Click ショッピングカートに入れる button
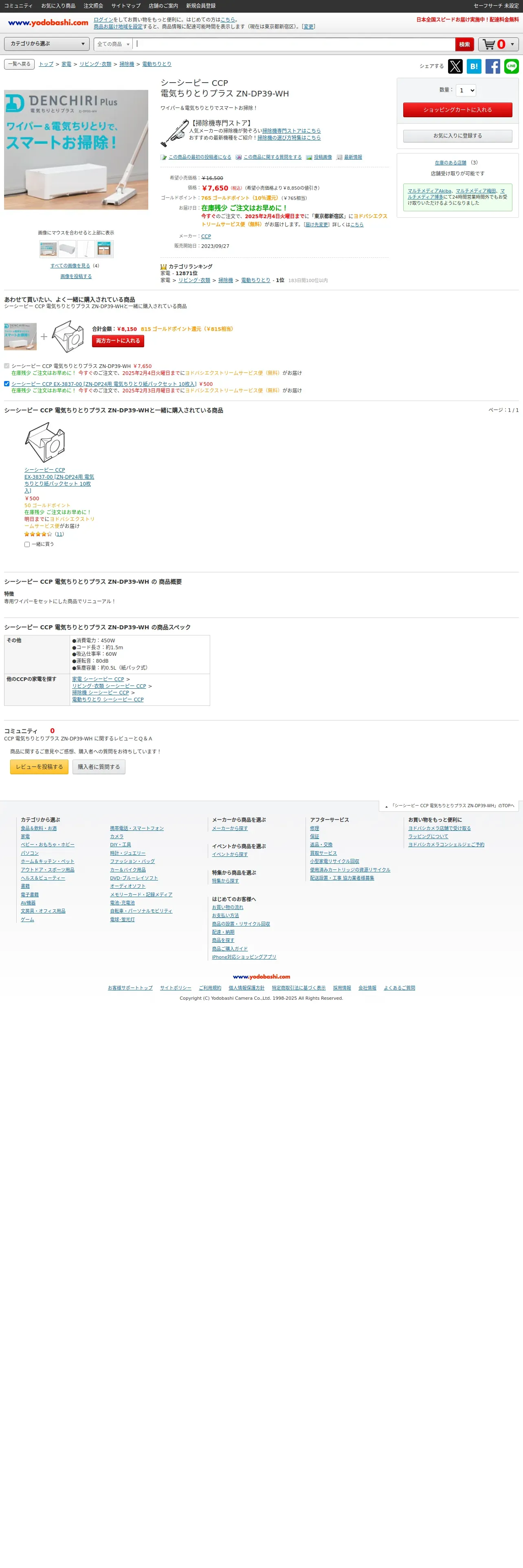 pyautogui.click(x=457, y=109)
